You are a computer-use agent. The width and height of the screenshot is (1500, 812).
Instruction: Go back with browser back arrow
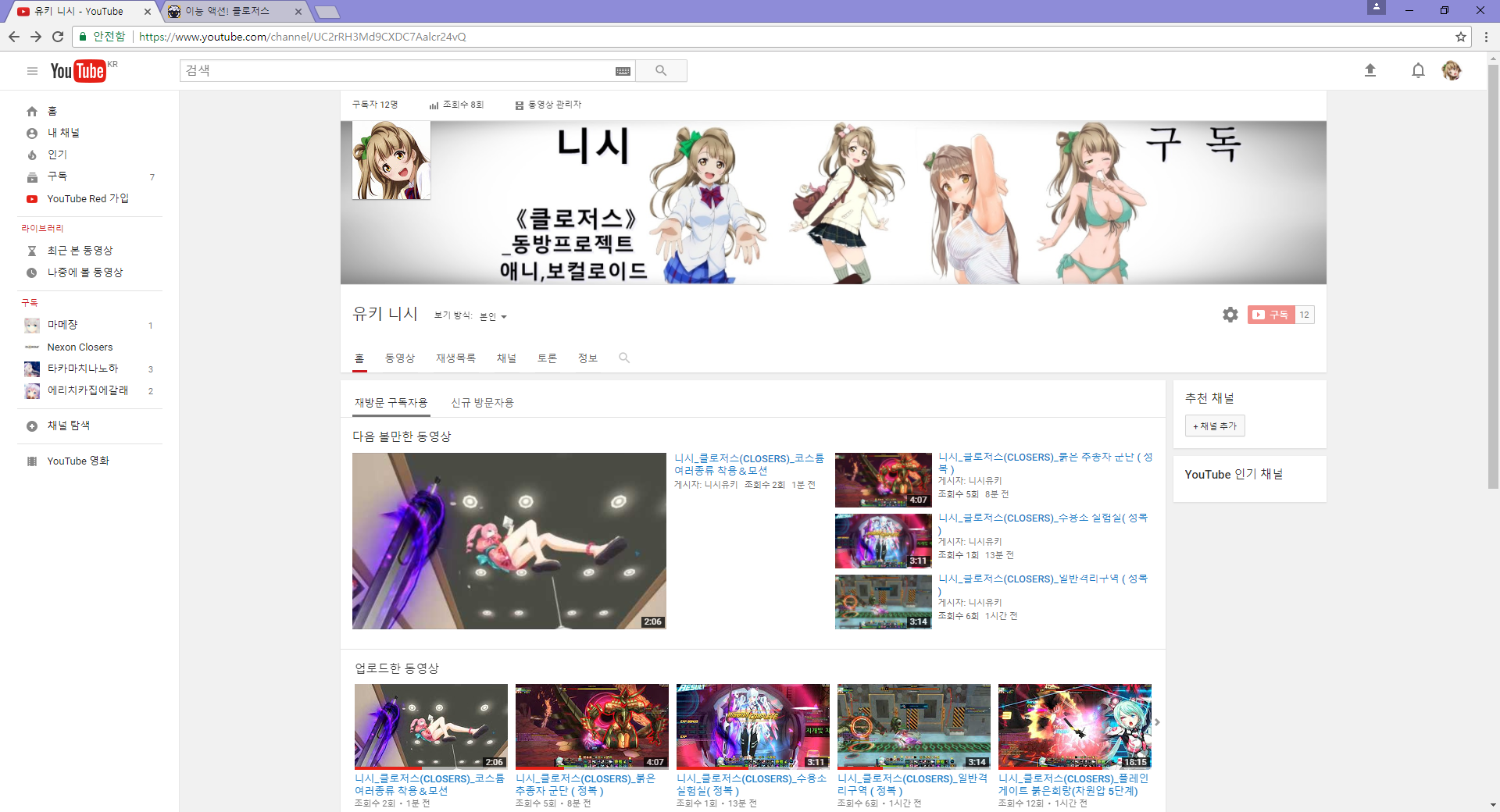click(14, 37)
